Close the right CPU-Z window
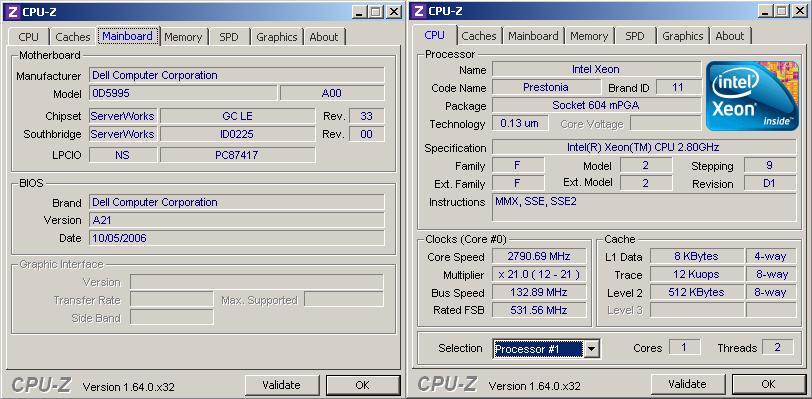Screen dimensions: 812x399 point(800,10)
